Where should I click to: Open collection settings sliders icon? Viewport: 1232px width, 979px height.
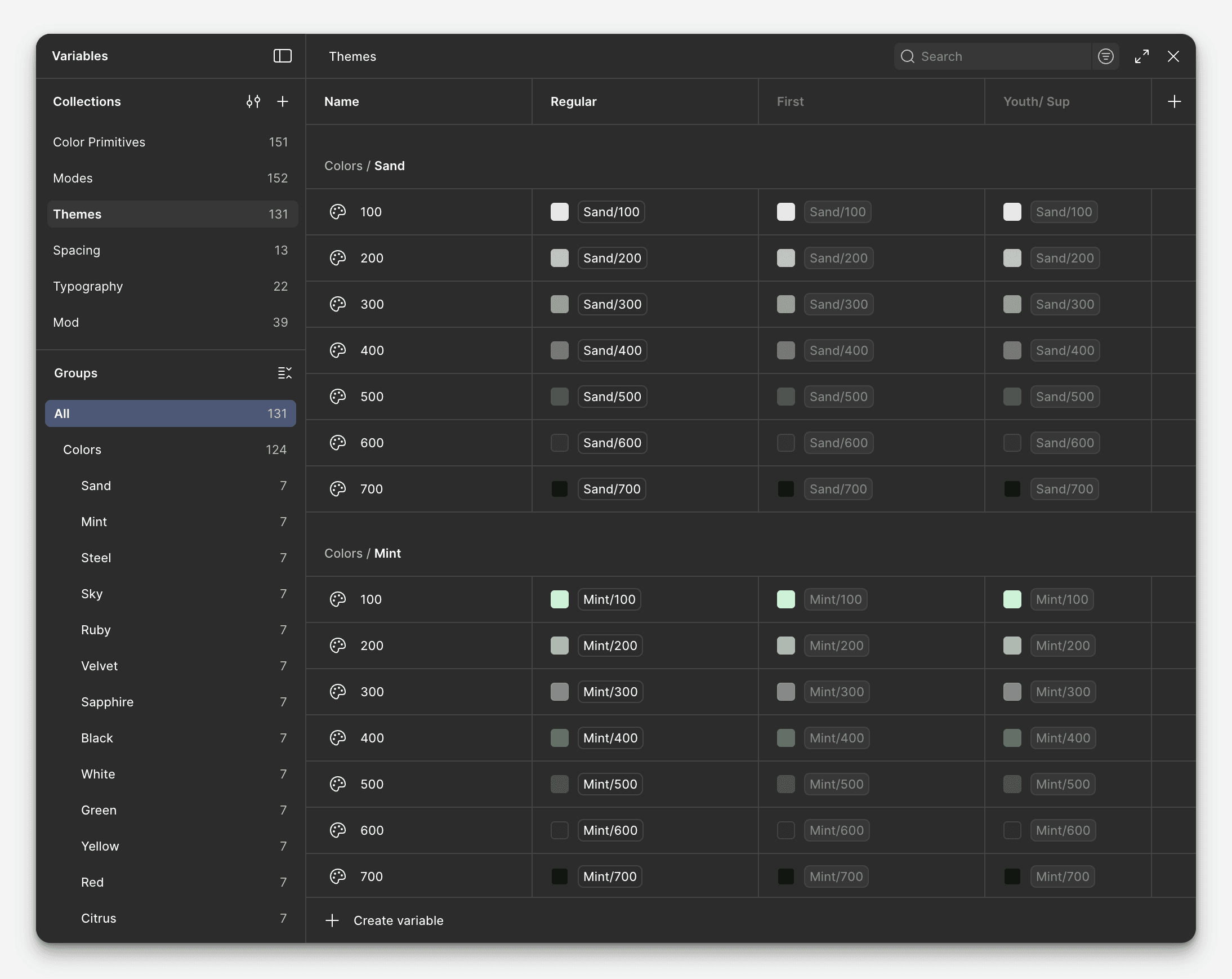(253, 101)
